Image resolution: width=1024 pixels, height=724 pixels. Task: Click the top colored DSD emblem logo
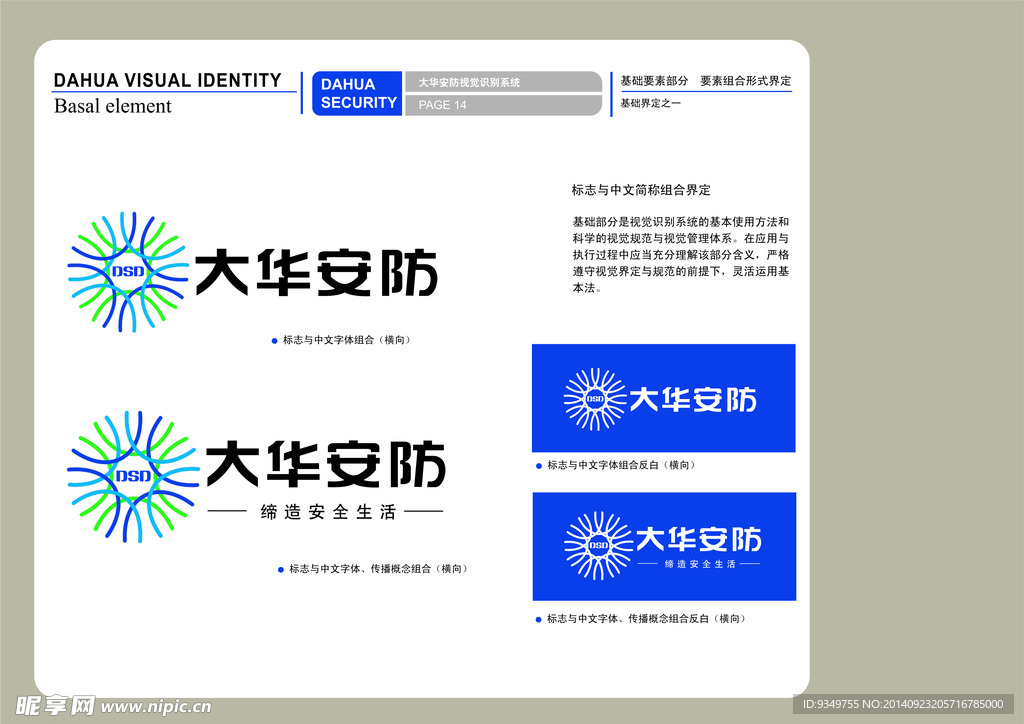[x=128, y=272]
